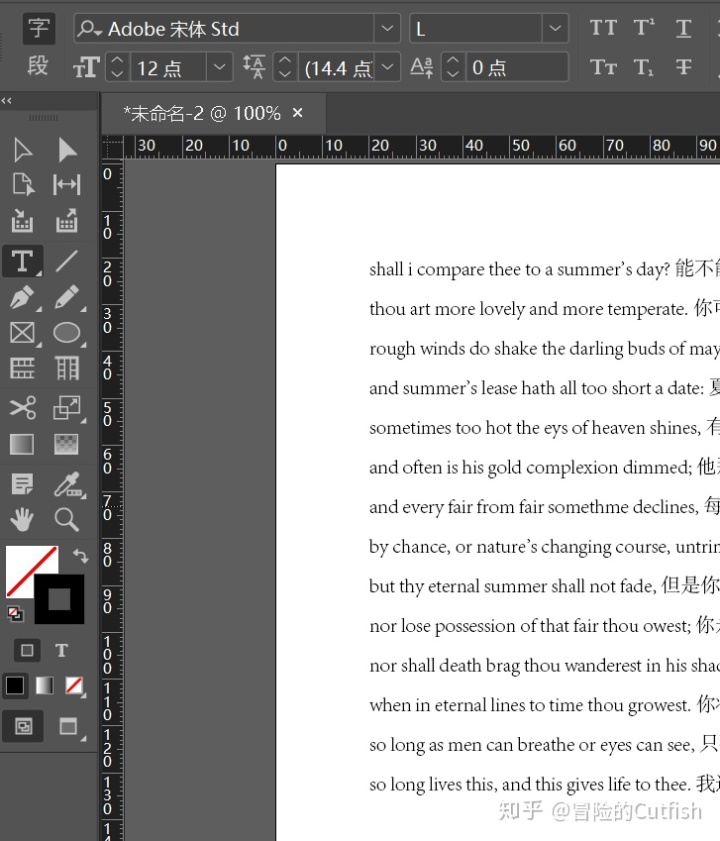Select the Horizontal Grid tool
This screenshot has width=720, height=841.
[23, 368]
